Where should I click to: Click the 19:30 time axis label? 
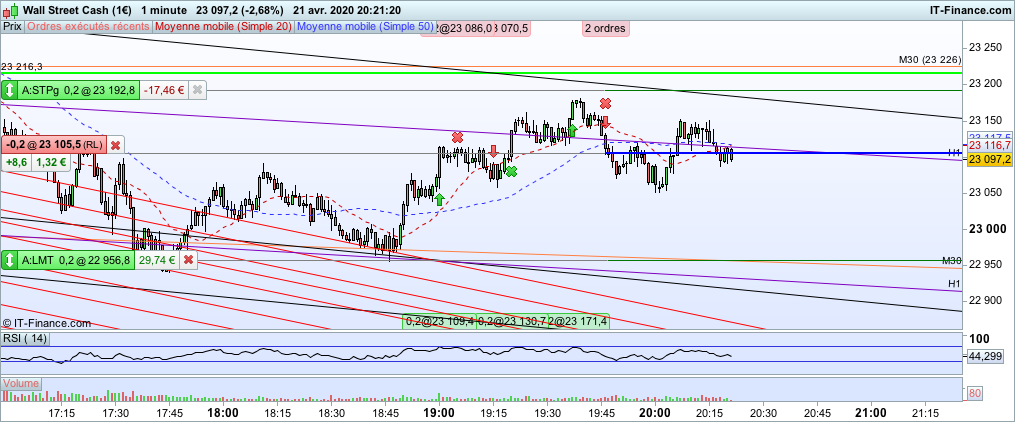click(x=547, y=412)
